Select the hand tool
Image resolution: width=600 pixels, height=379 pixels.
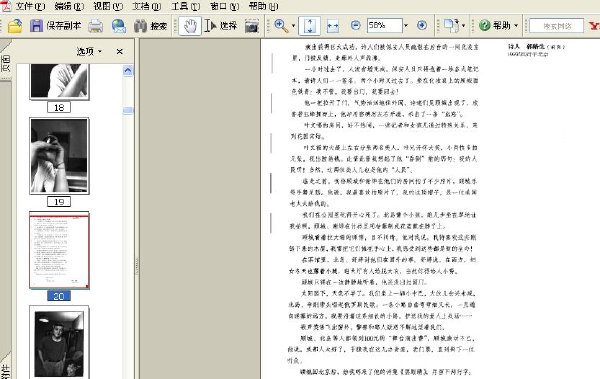[190, 26]
